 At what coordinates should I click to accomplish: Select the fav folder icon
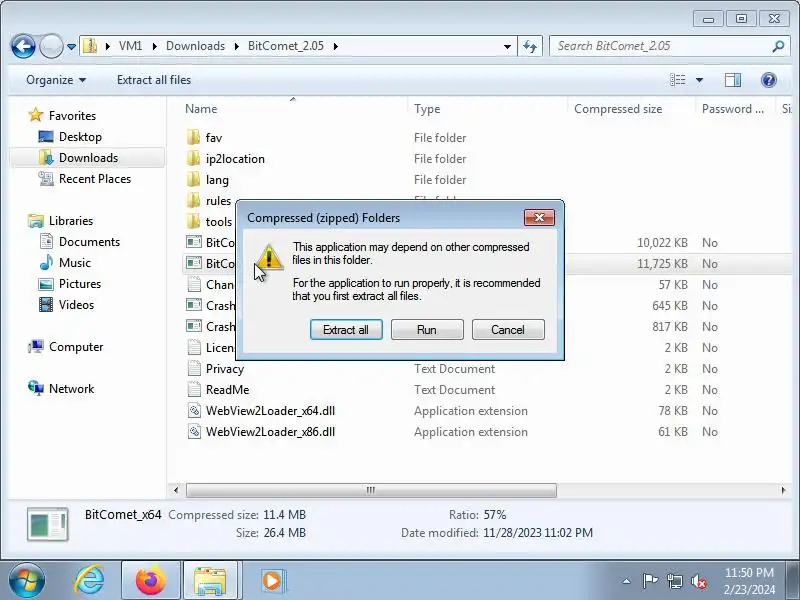tap(194, 137)
